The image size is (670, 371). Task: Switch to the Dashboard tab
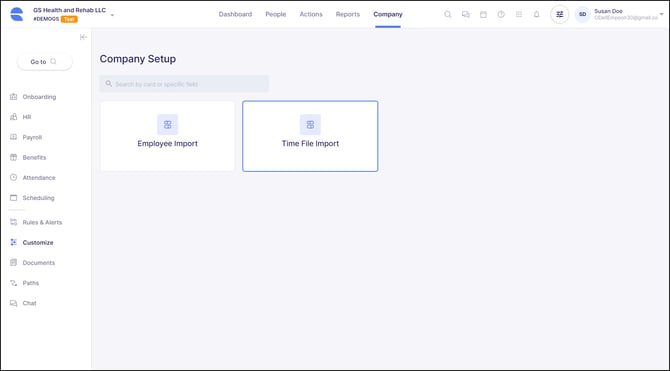coord(235,14)
